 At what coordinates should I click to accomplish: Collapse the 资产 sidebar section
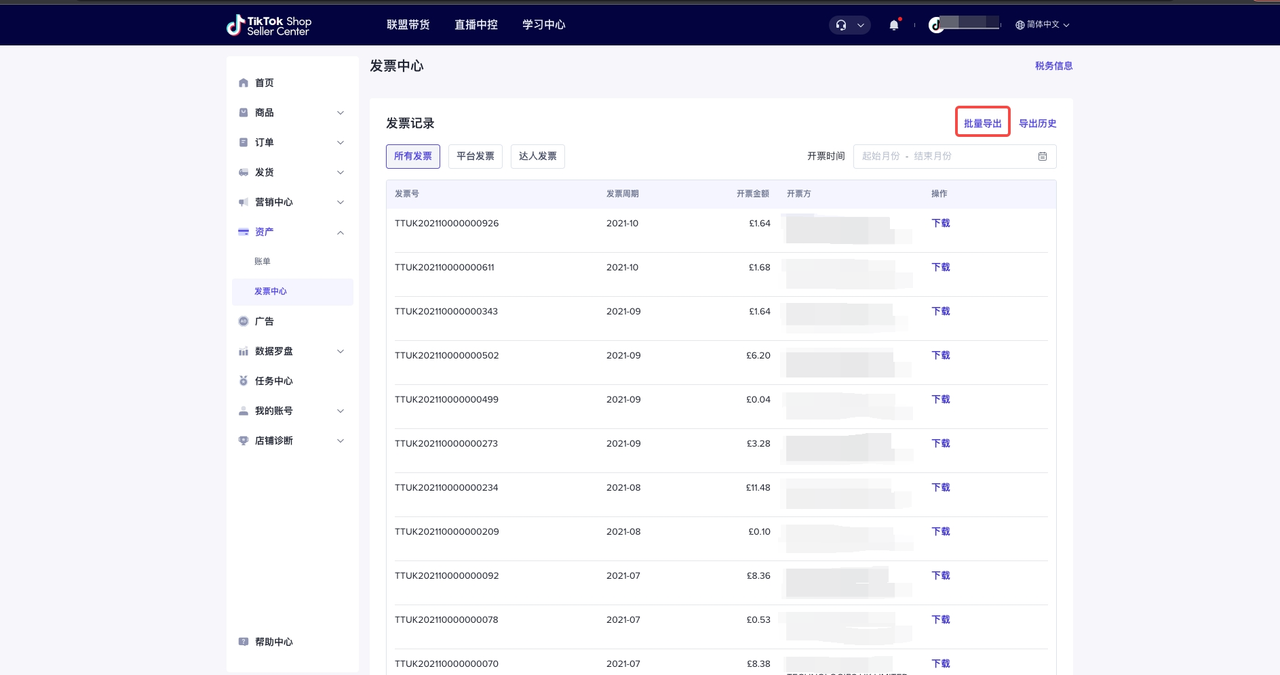click(340, 232)
